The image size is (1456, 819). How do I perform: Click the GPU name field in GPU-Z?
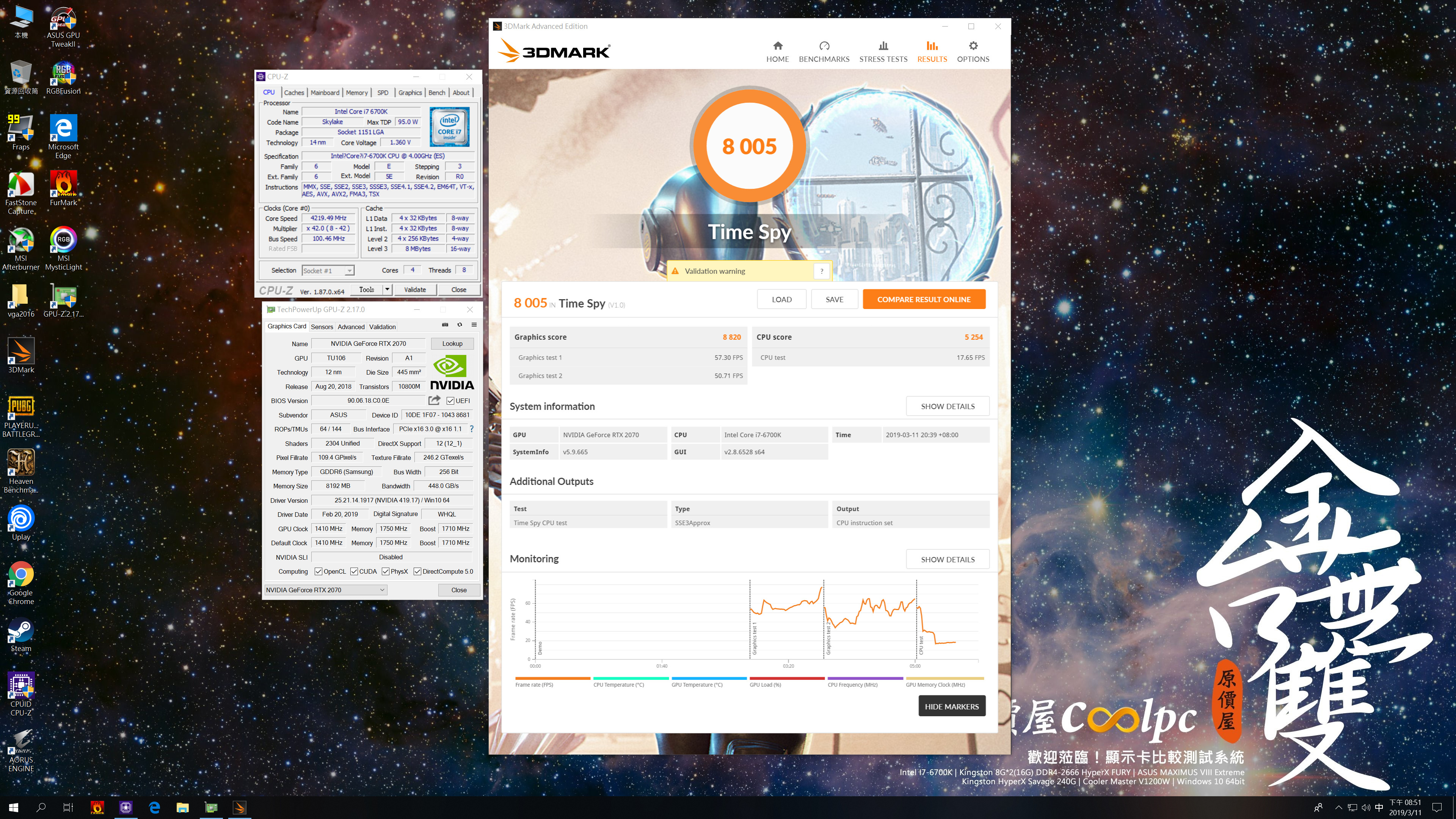(369, 344)
